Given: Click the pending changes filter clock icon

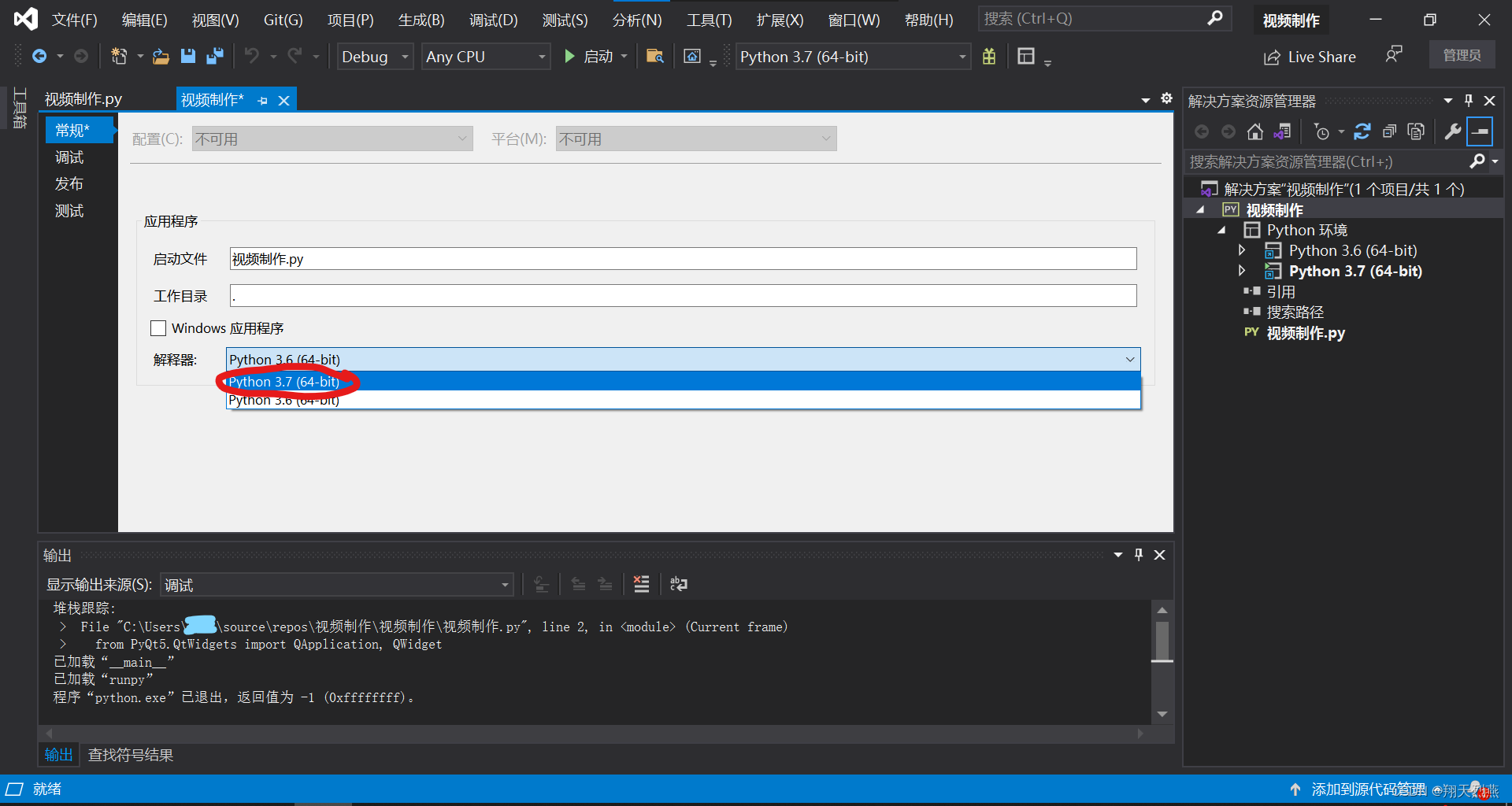Looking at the screenshot, I should click(x=1322, y=131).
